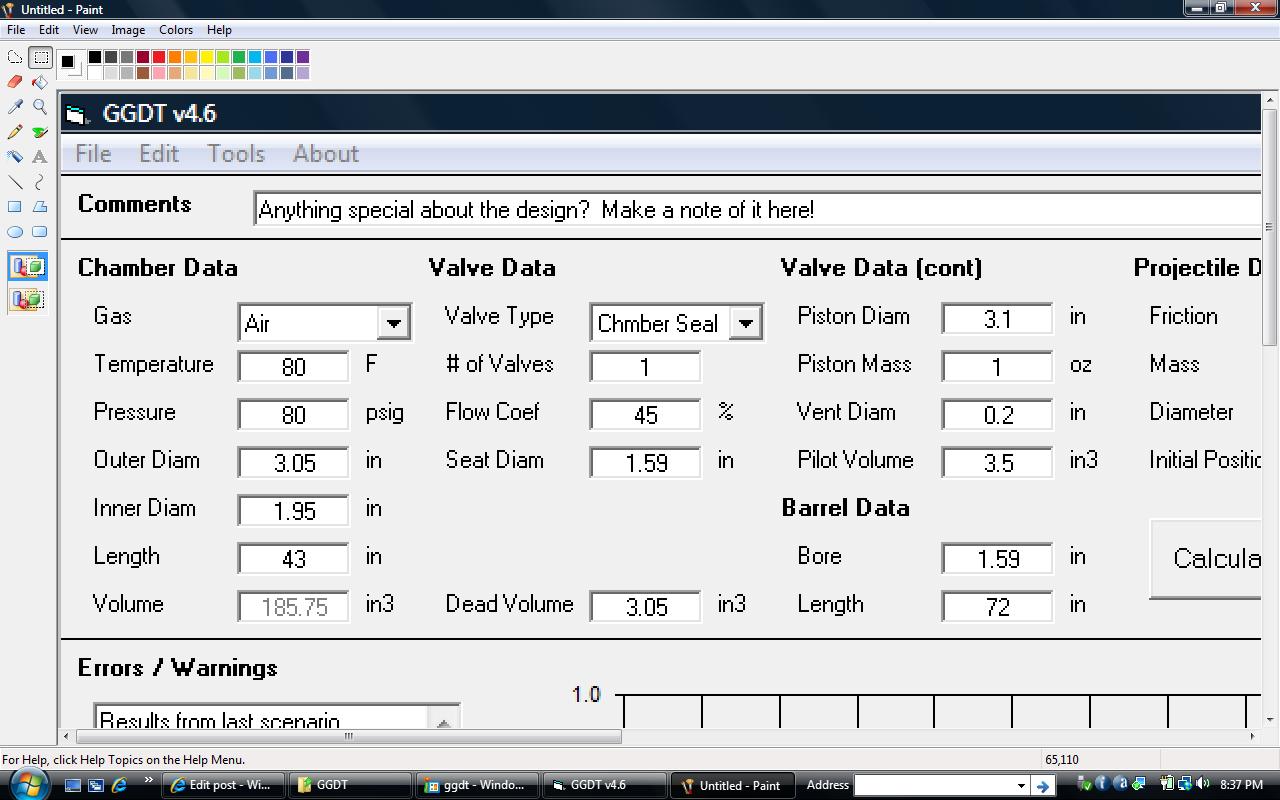Choose the Eraser tool
This screenshot has height=800, width=1280.
[x=15, y=82]
